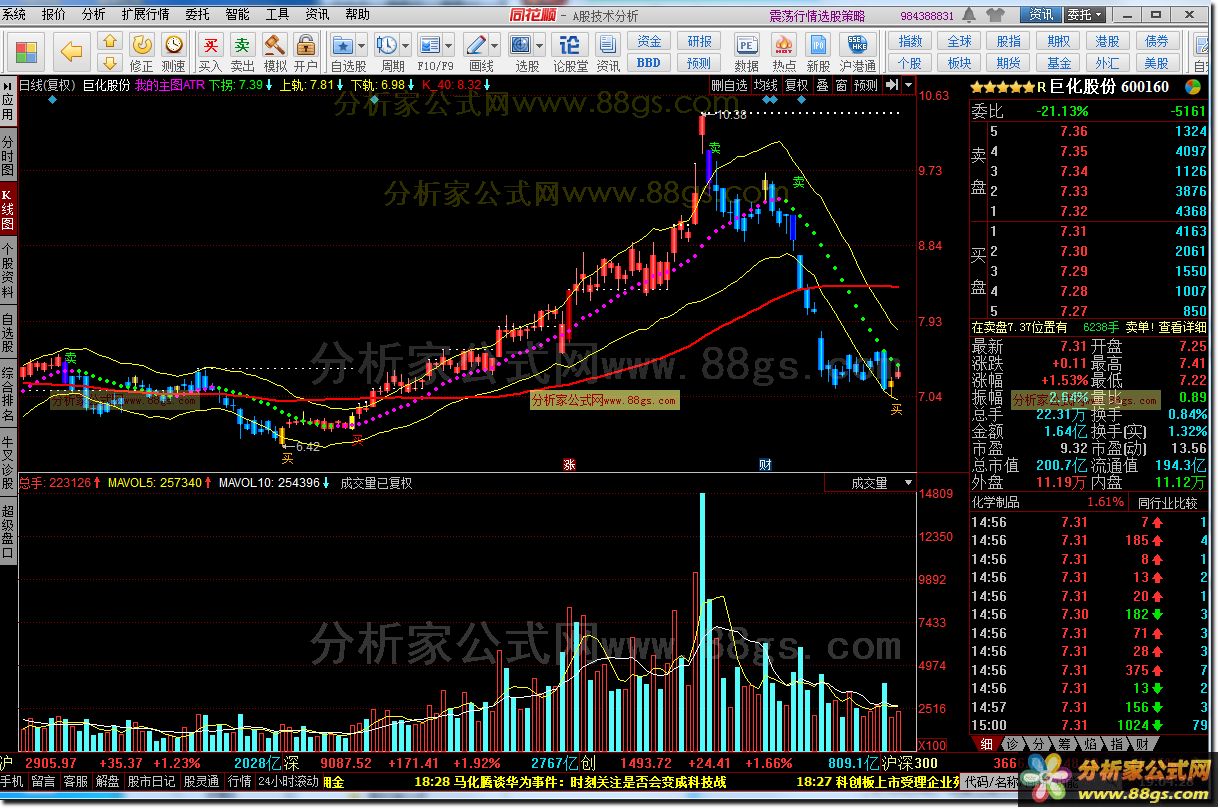Expand the 自选股 dropdown arrow

361,45
